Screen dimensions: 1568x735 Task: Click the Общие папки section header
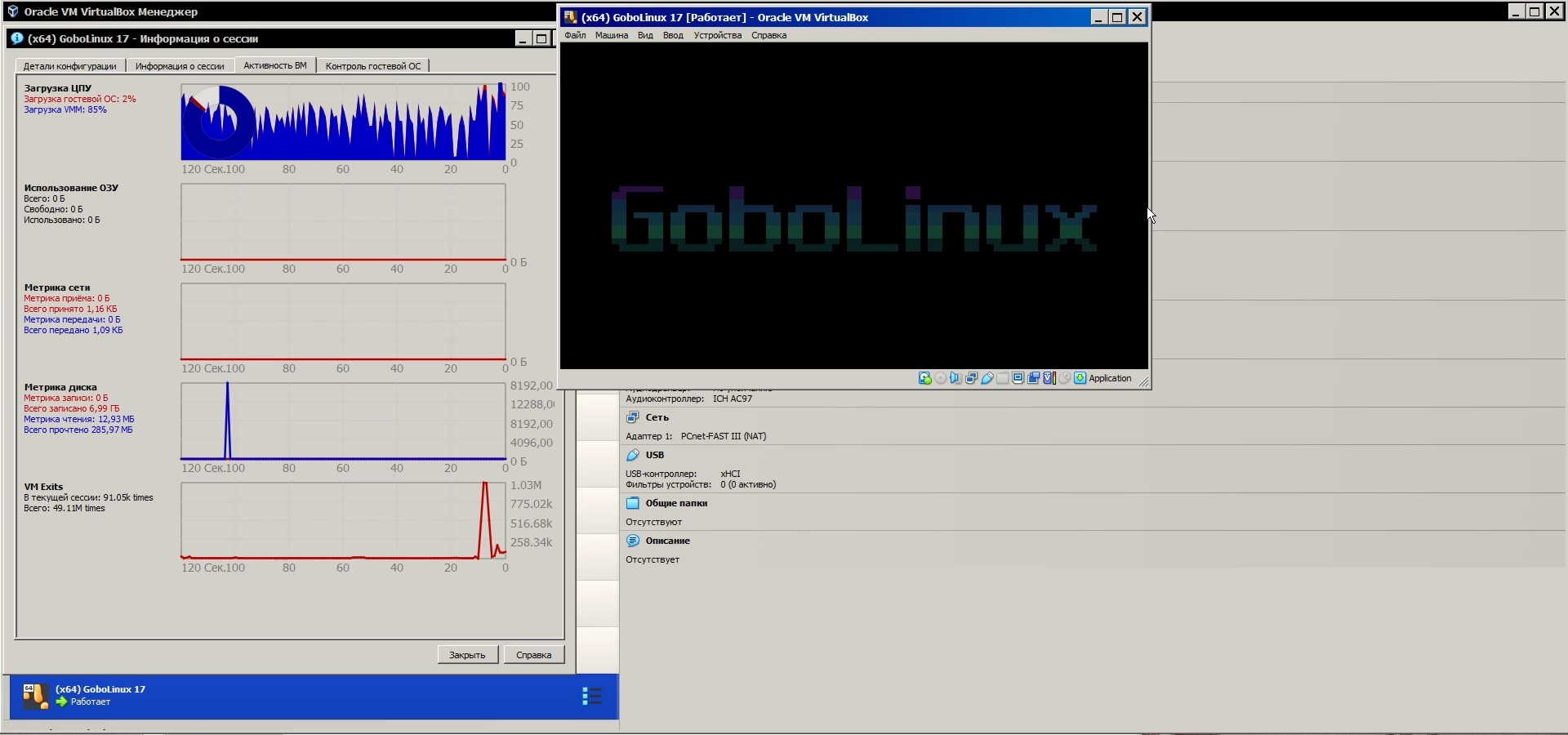pos(676,503)
